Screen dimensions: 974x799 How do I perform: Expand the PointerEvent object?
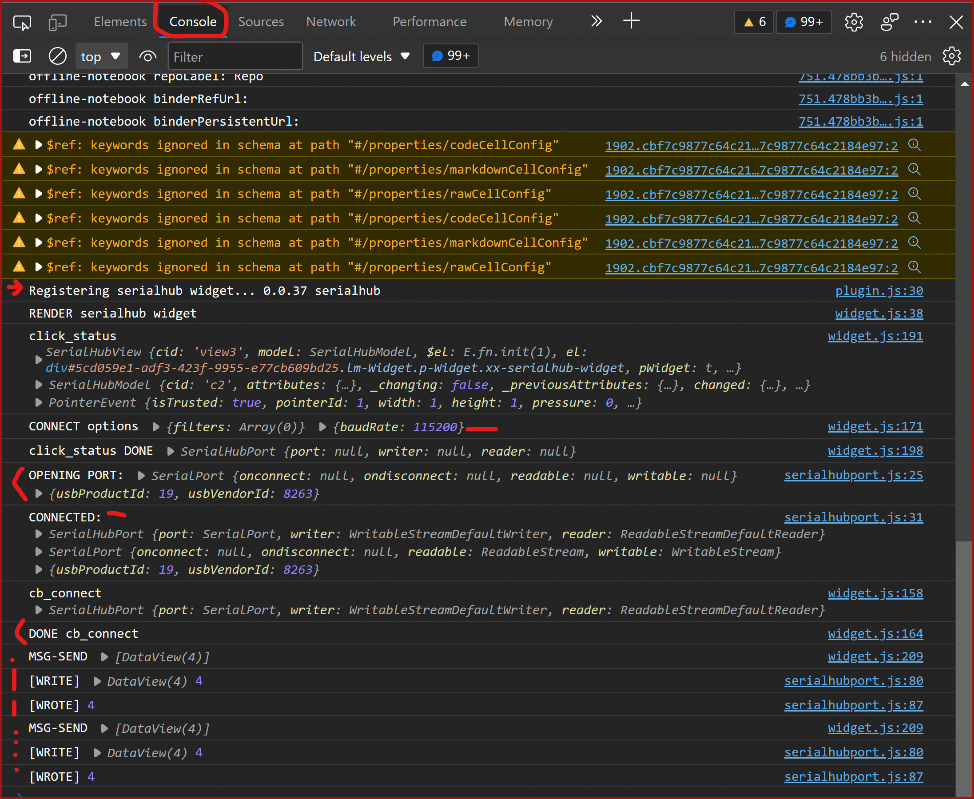point(39,403)
